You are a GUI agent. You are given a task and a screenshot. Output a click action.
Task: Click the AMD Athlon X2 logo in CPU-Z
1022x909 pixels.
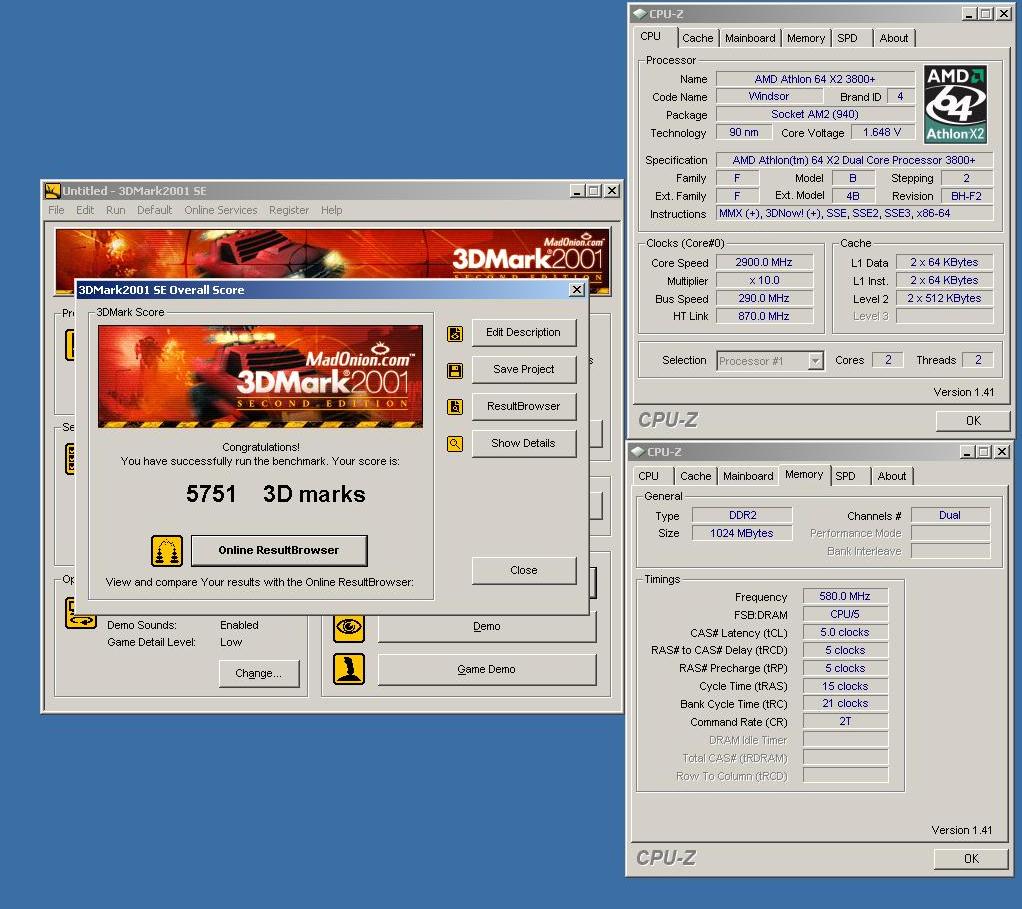[955, 104]
